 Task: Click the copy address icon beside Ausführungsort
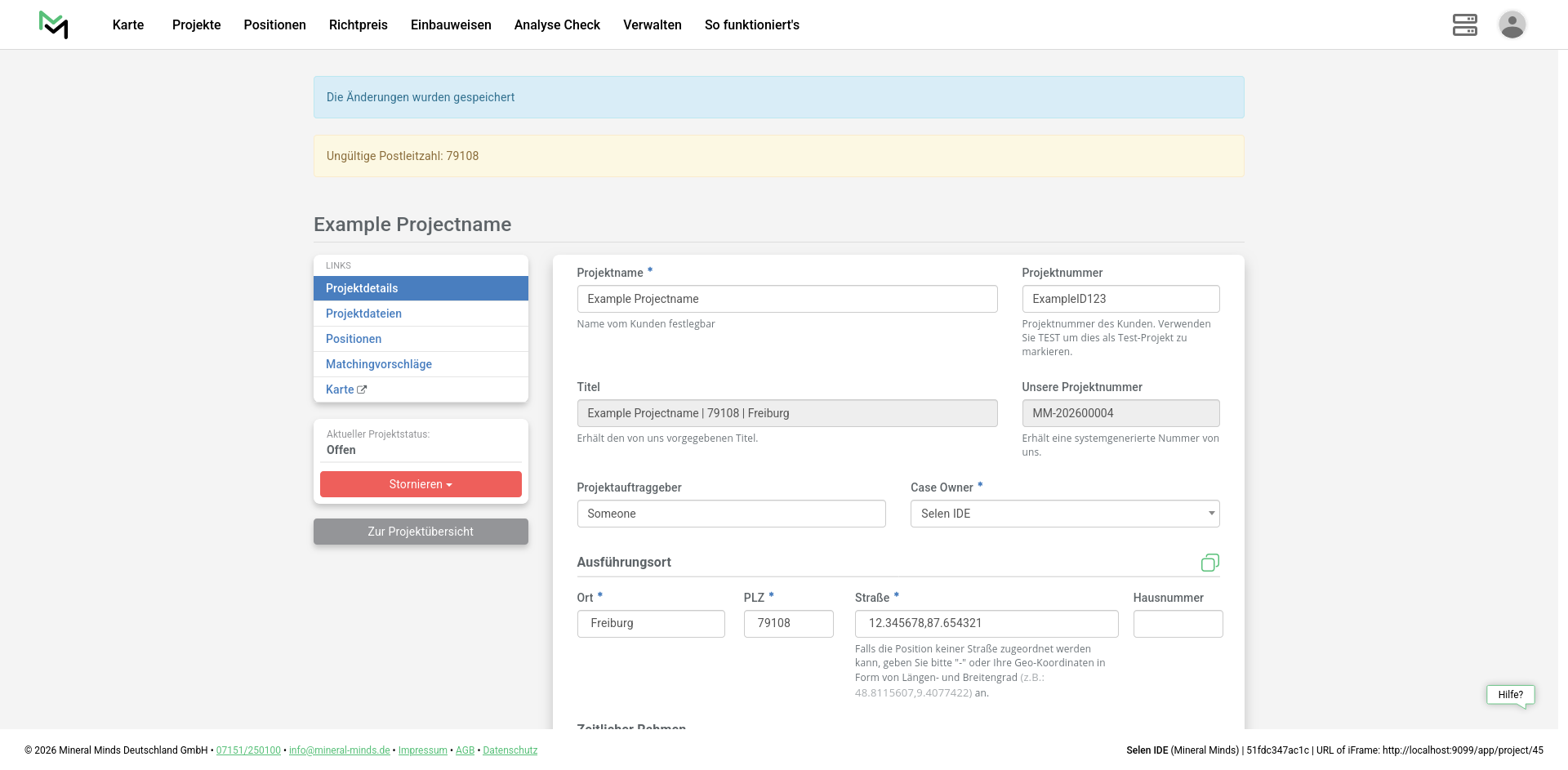pyautogui.click(x=1209, y=563)
